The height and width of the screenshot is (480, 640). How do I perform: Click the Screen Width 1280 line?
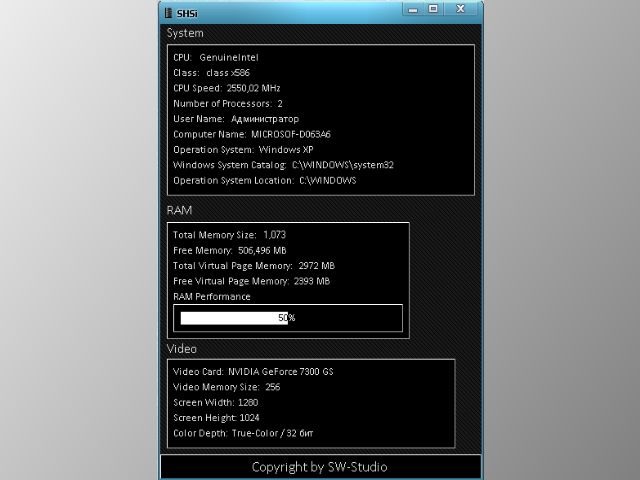click(215, 402)
